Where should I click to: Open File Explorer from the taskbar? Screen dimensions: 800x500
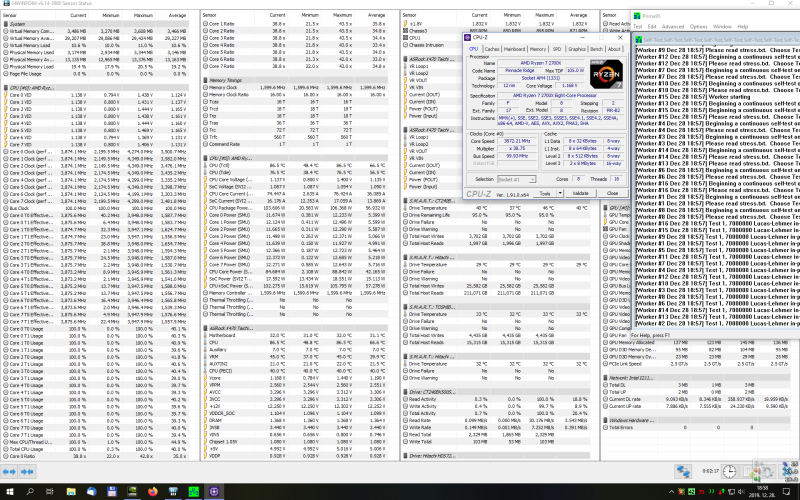71,492
